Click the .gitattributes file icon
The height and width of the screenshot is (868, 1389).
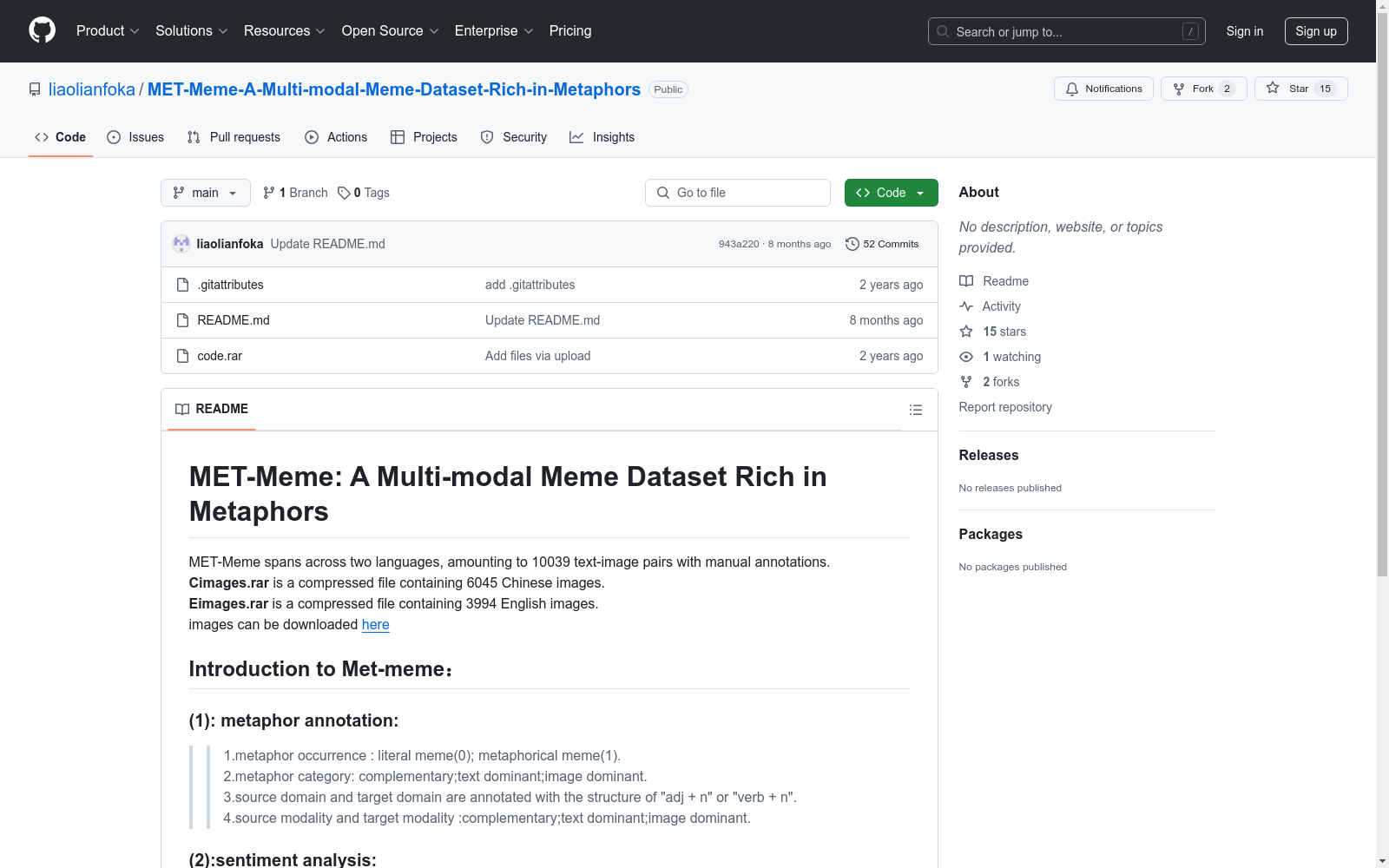click(182, 285)
